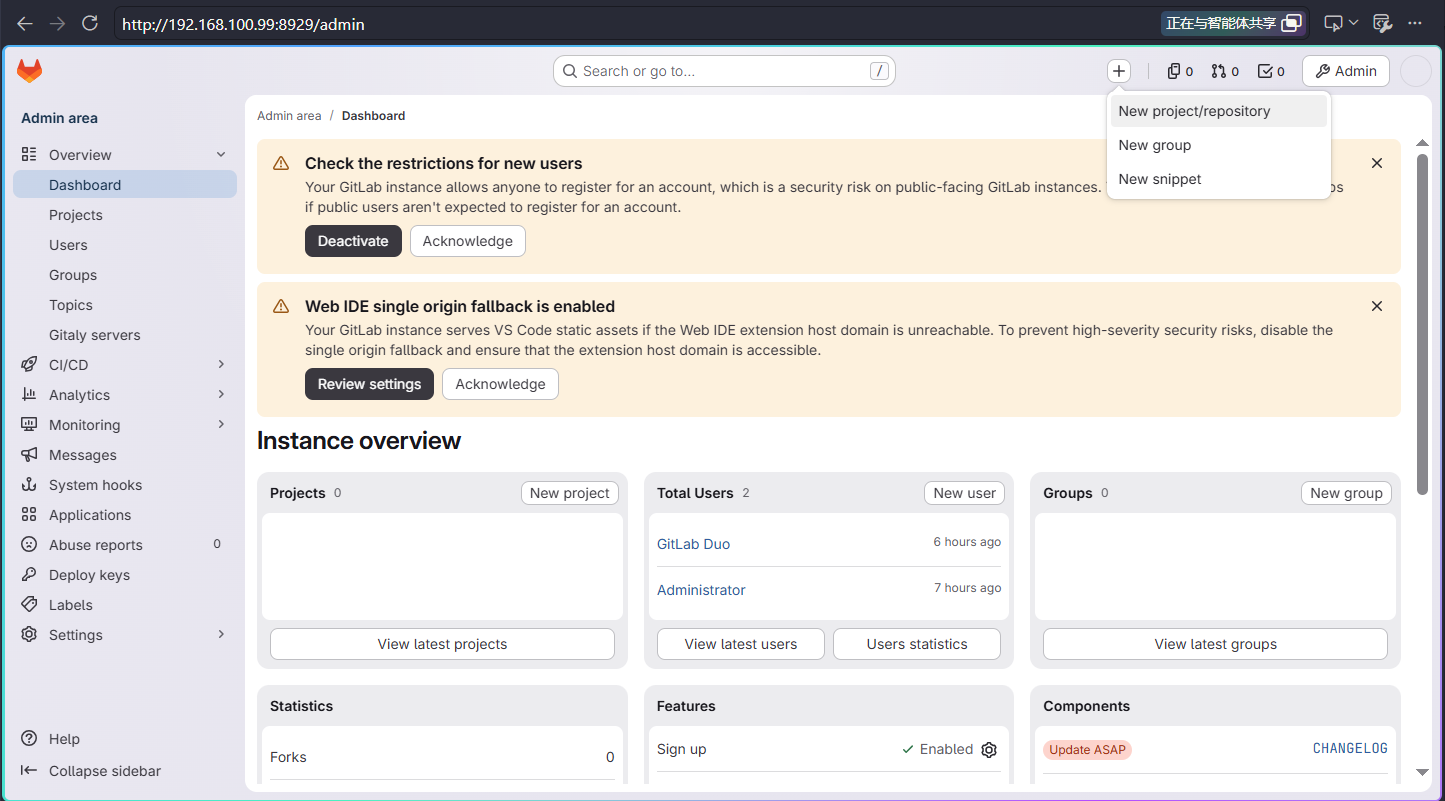This screenshot has width=1445, height=801.
Task: Focus the Search or go to field
Action: (x=724, y=71)
